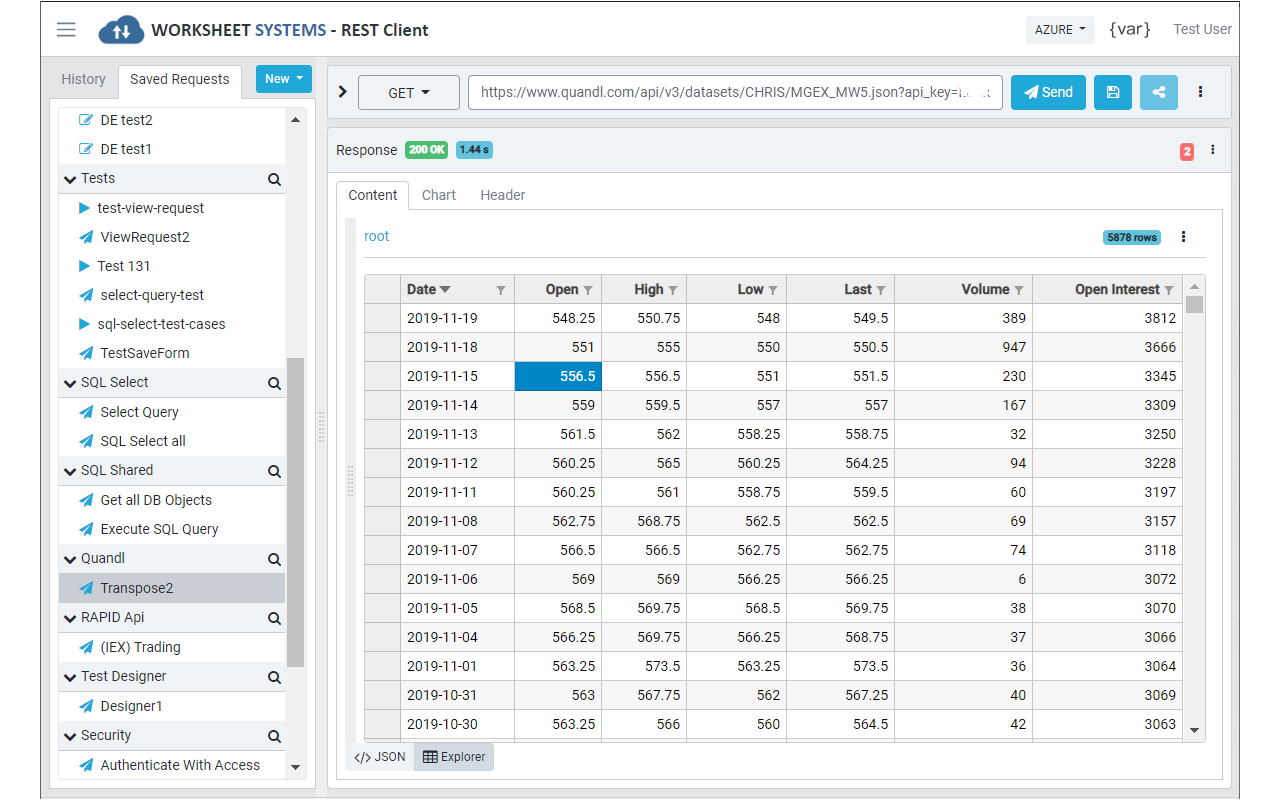Filter the Low column
Screen dimensions: 1280x800
click(x=773, y=290)
